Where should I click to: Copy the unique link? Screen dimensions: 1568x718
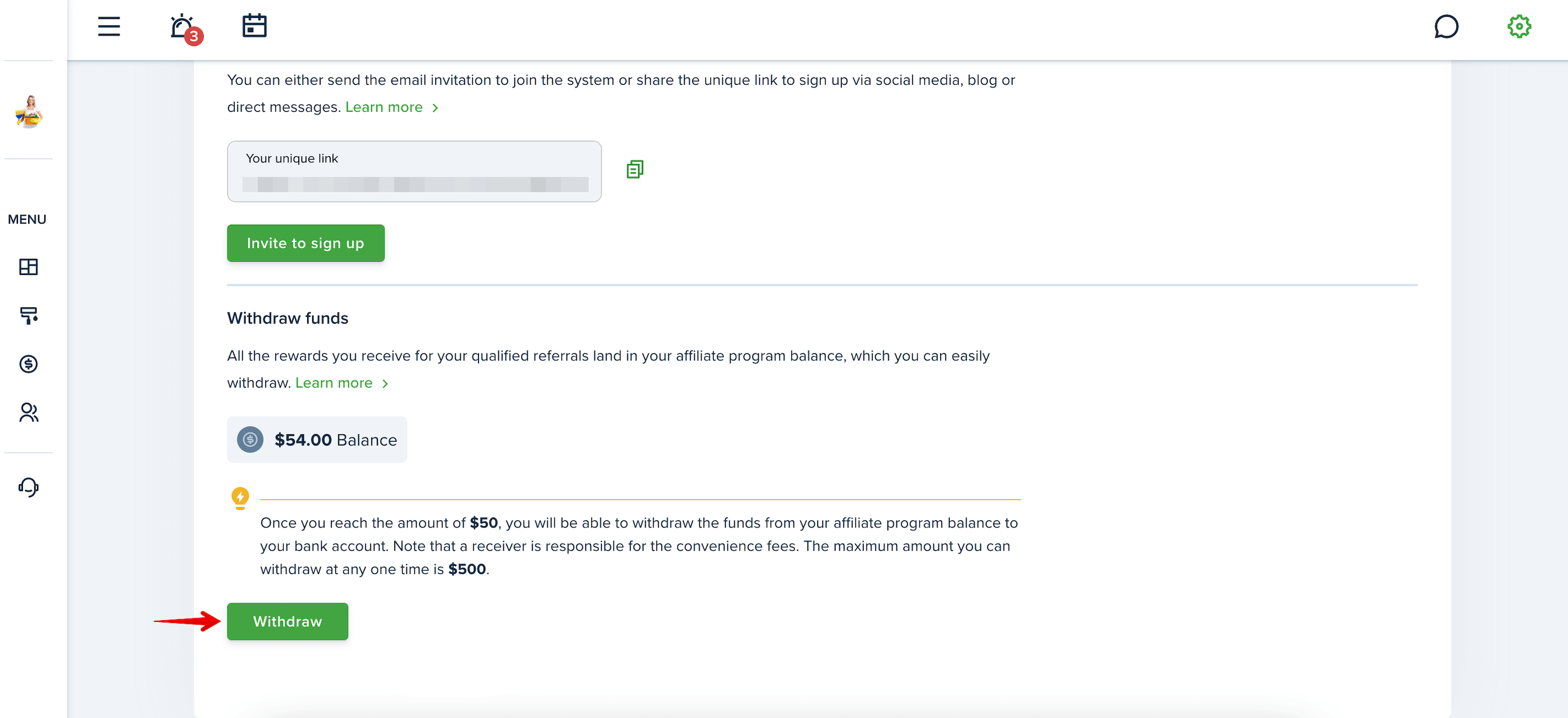pyautogui.click(x=635, y=169)
